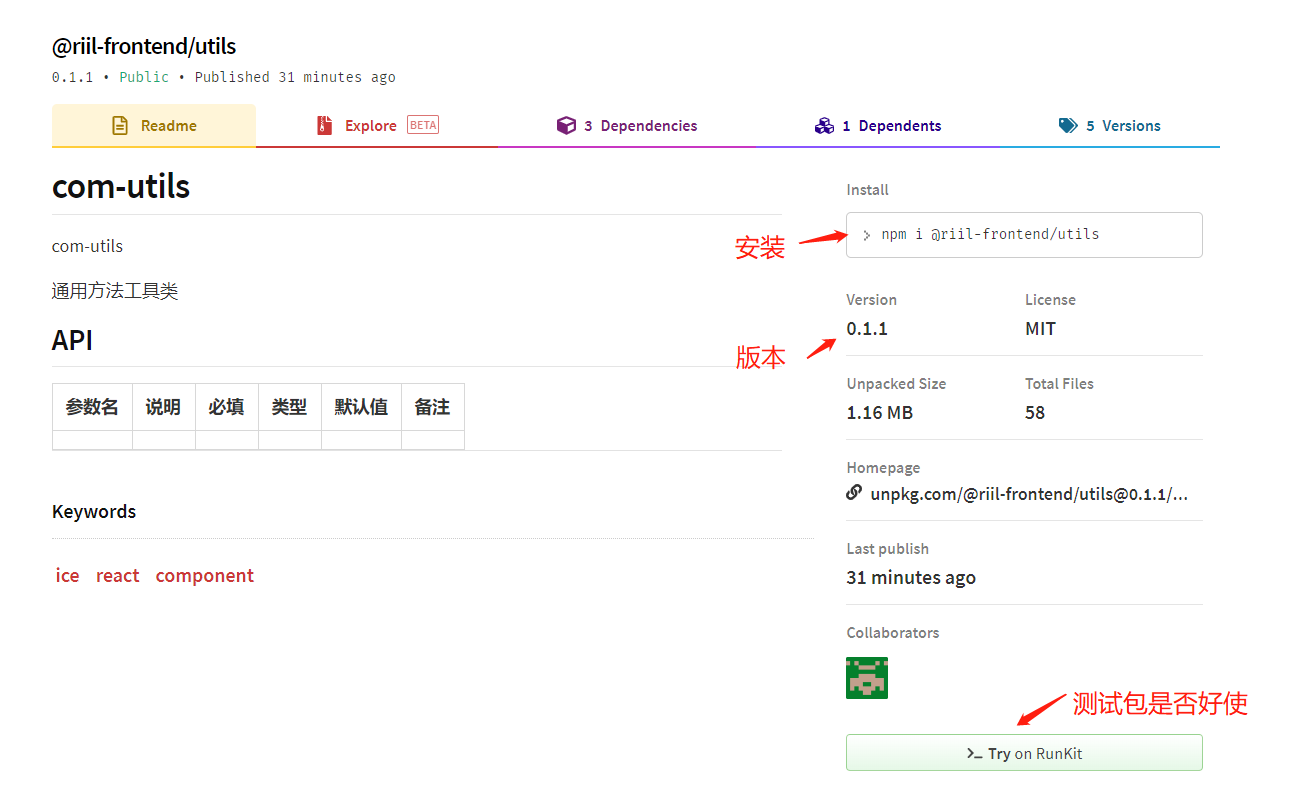Image resolution: width=1294 pixels, height=790 pixels.
Task: Click the 'component' keyword link
Action: 205,576
